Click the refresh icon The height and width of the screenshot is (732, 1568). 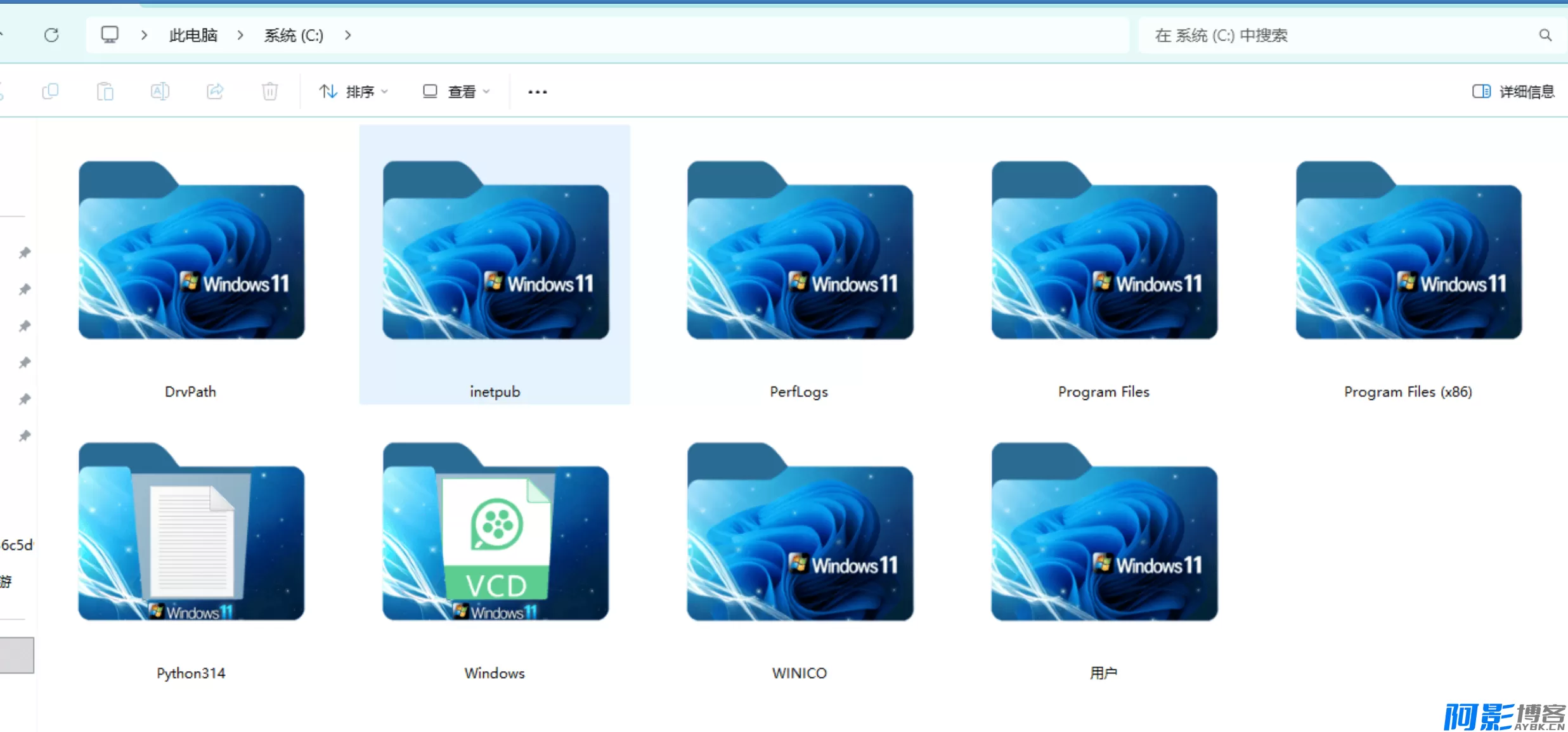[51, 35]
